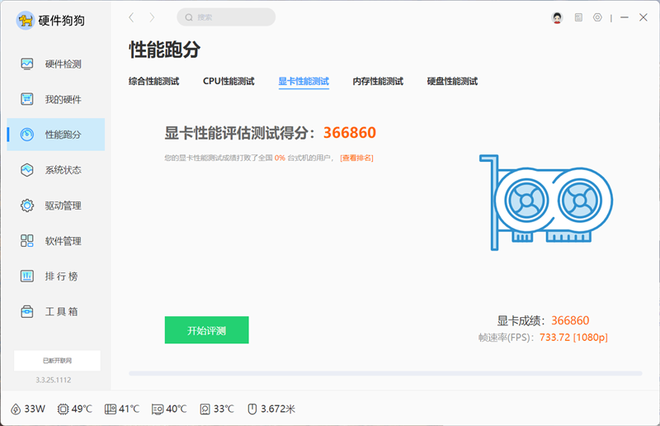Image resolution: width=660 pixels, height=426 pixels.
Task: Click the CPU temperature 49℃ status indicator
Action: point(75,409)
